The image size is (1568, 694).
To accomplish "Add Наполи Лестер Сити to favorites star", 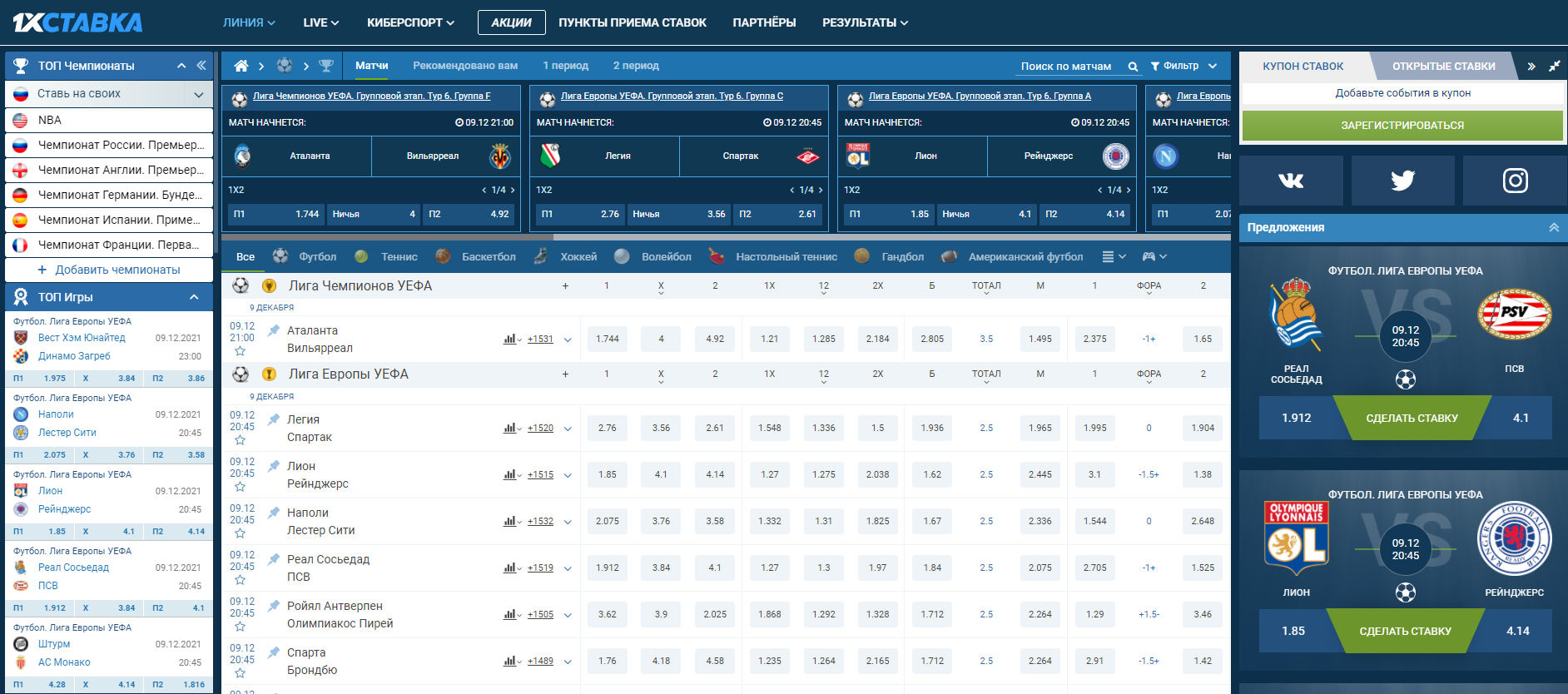I will pos(240,533).
